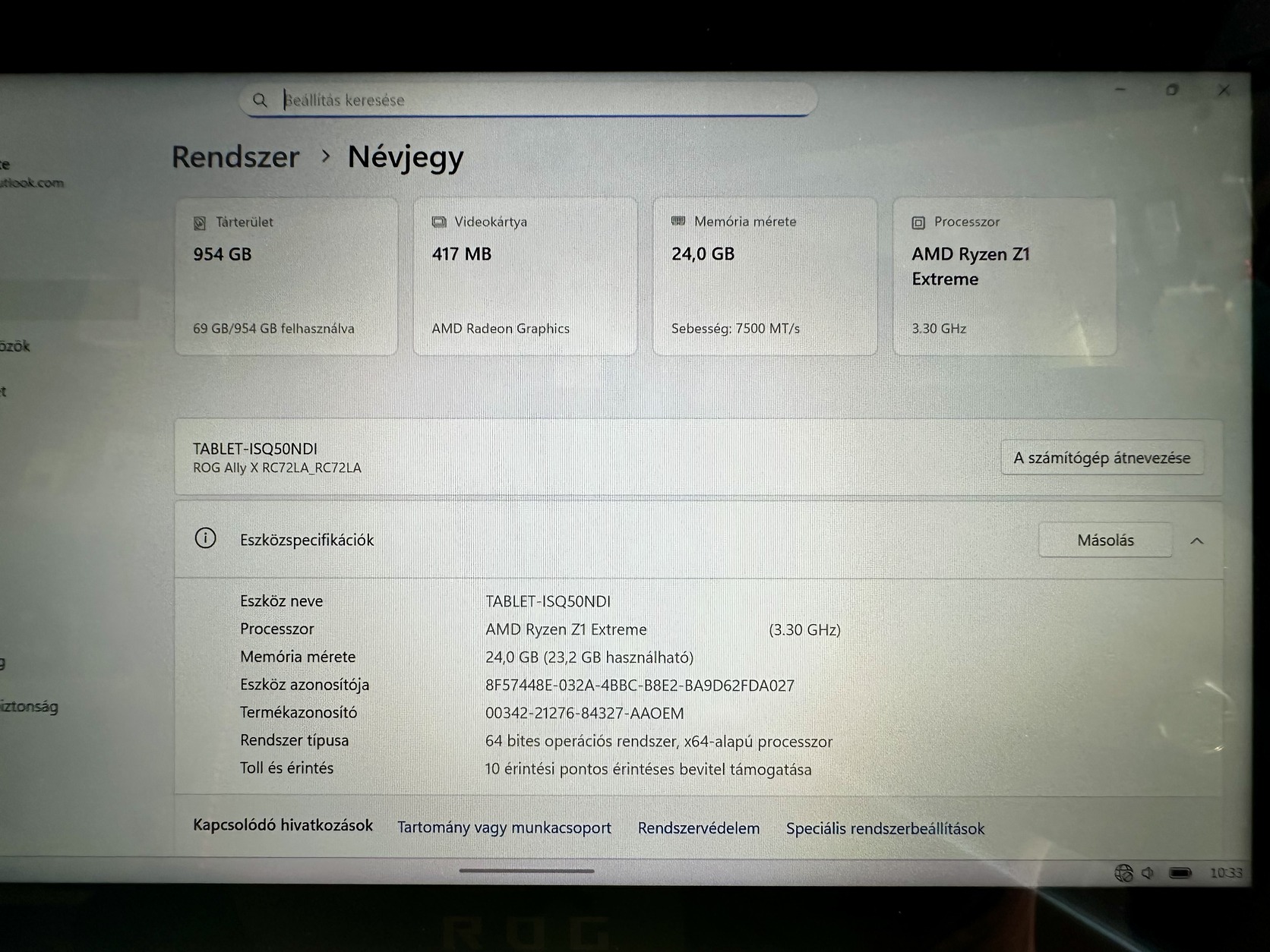Click the "Sebesség: 7500 MT/s" text

[735, 329]
